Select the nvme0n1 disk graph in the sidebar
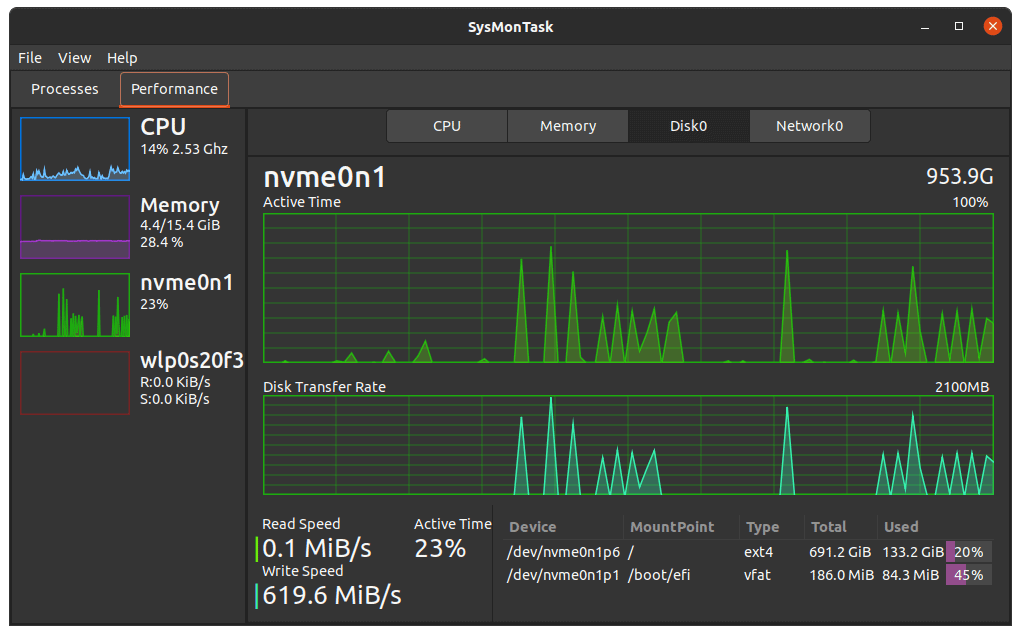 (x=74, y=304)
